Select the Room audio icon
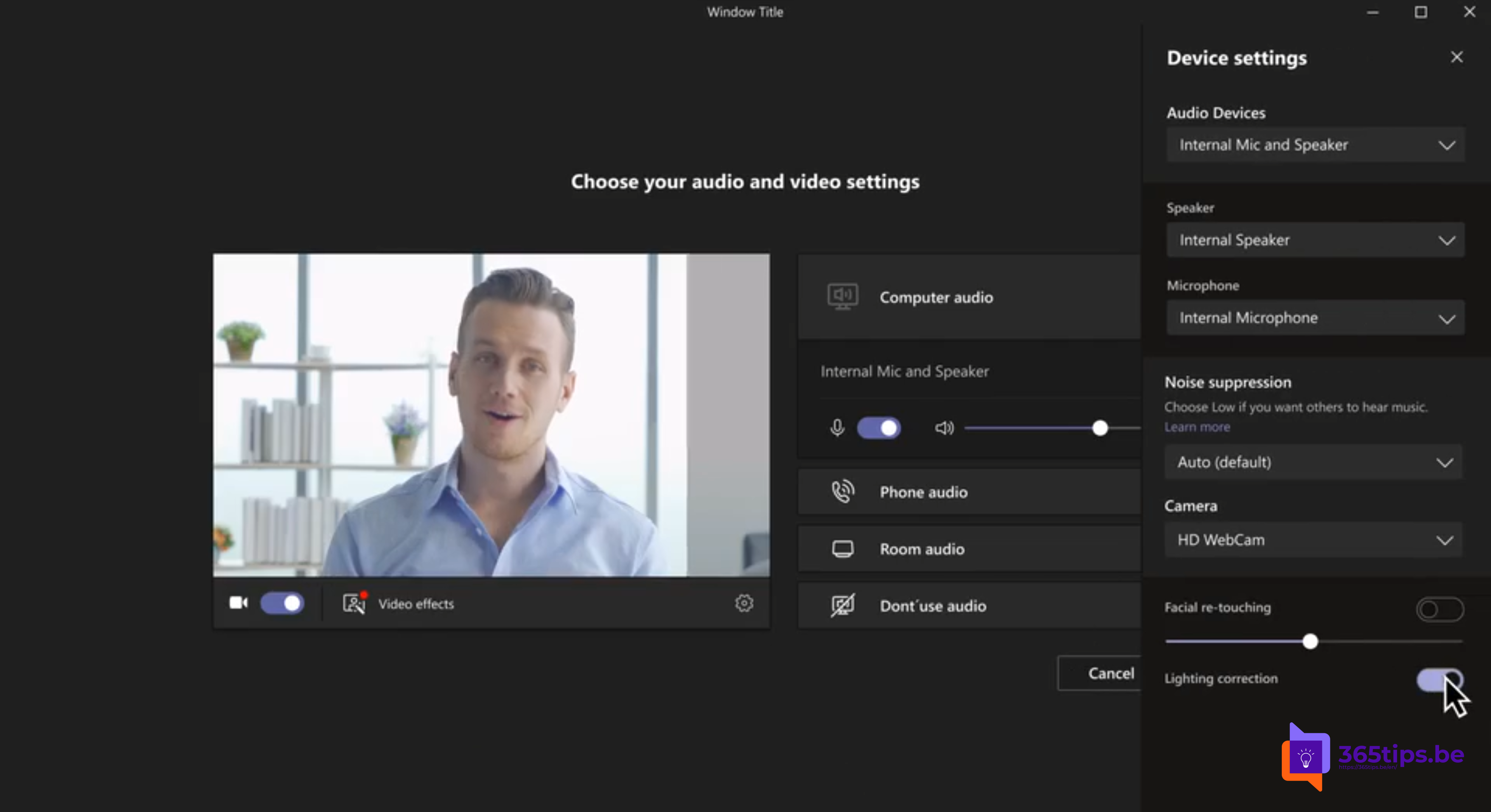The image size is (1491, 812). pyautogui.click(x=842, y=548)
